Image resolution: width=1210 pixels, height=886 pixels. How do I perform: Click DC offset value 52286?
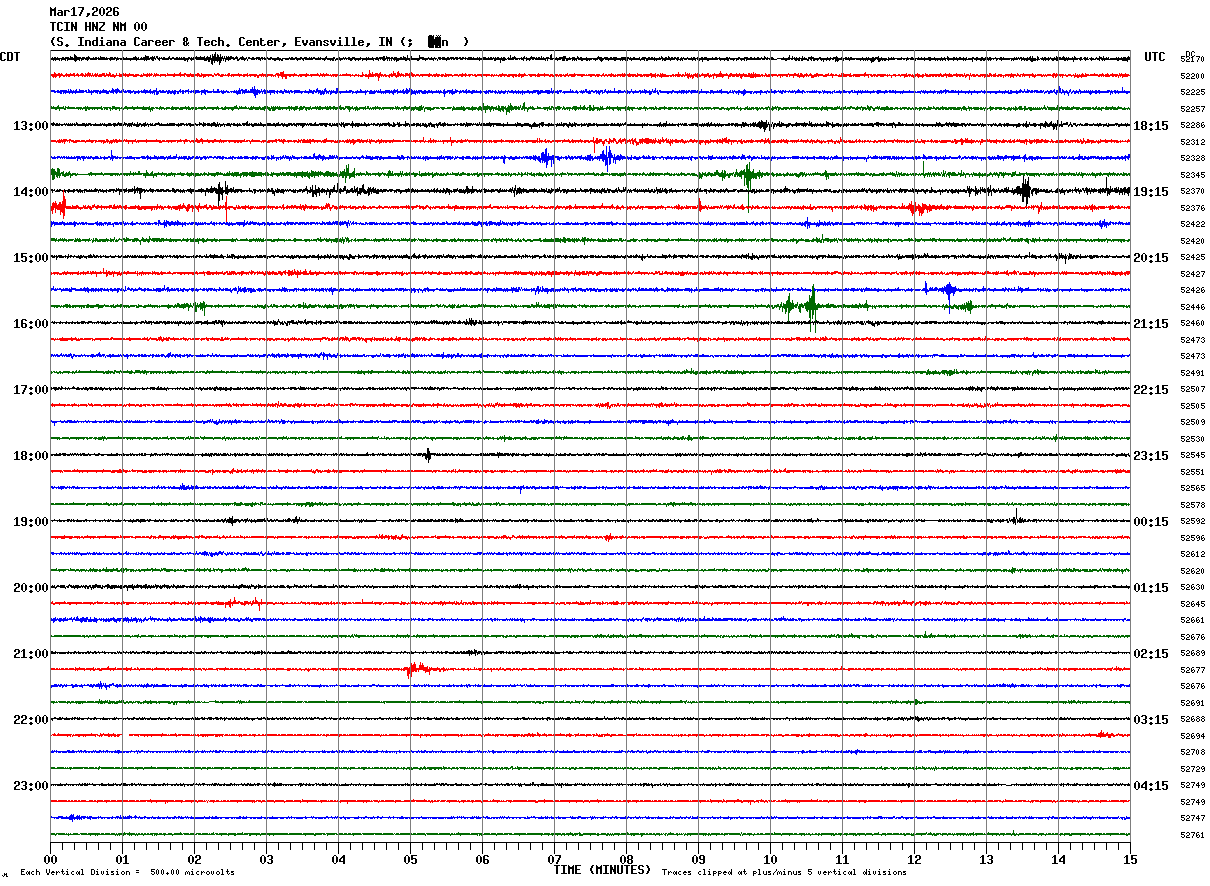click(x=1192, y=126)
